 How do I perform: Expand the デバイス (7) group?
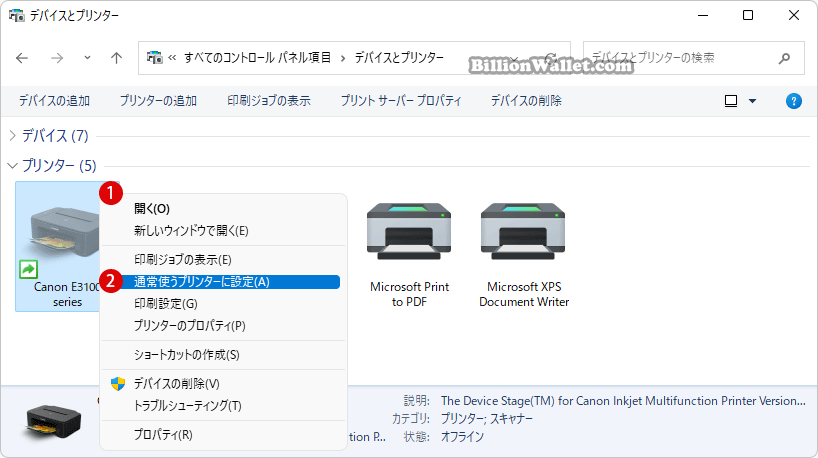click(x=13, y=136)
